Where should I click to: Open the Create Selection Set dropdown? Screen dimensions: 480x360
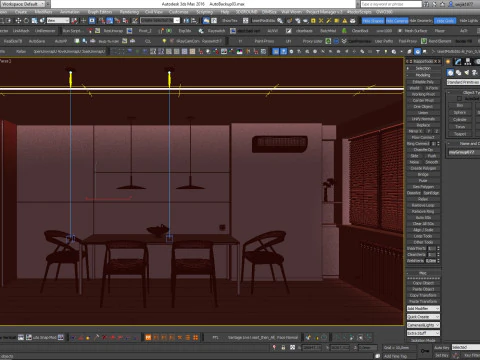160,21
